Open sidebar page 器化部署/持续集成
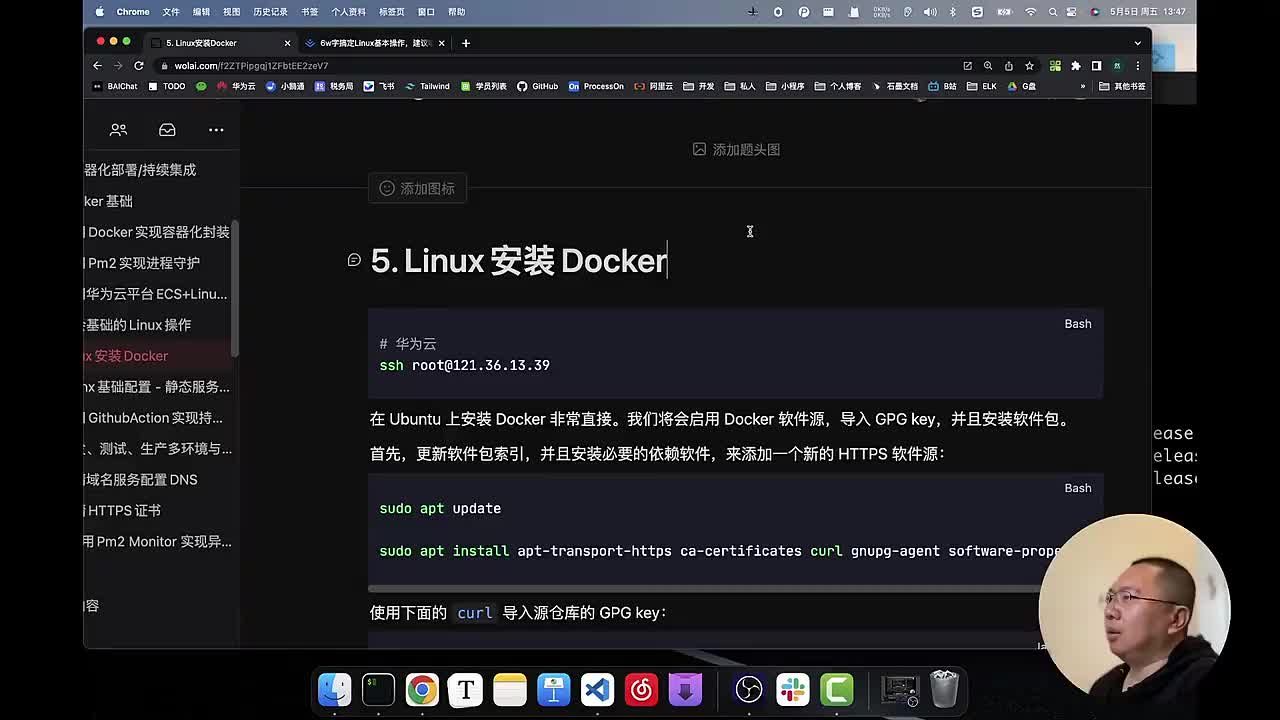1280x720 pixels. [140, 170]
